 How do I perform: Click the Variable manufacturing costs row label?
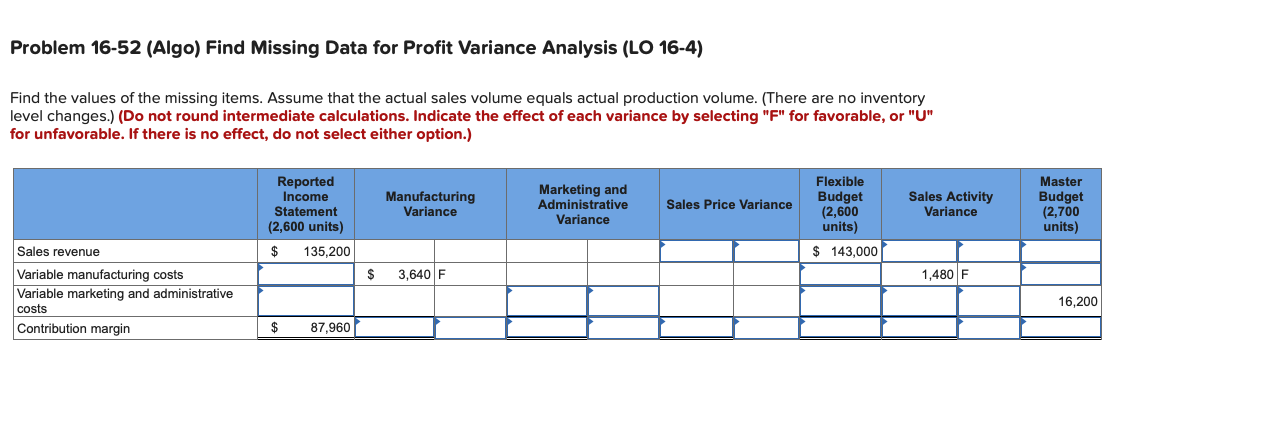[100, 274]
